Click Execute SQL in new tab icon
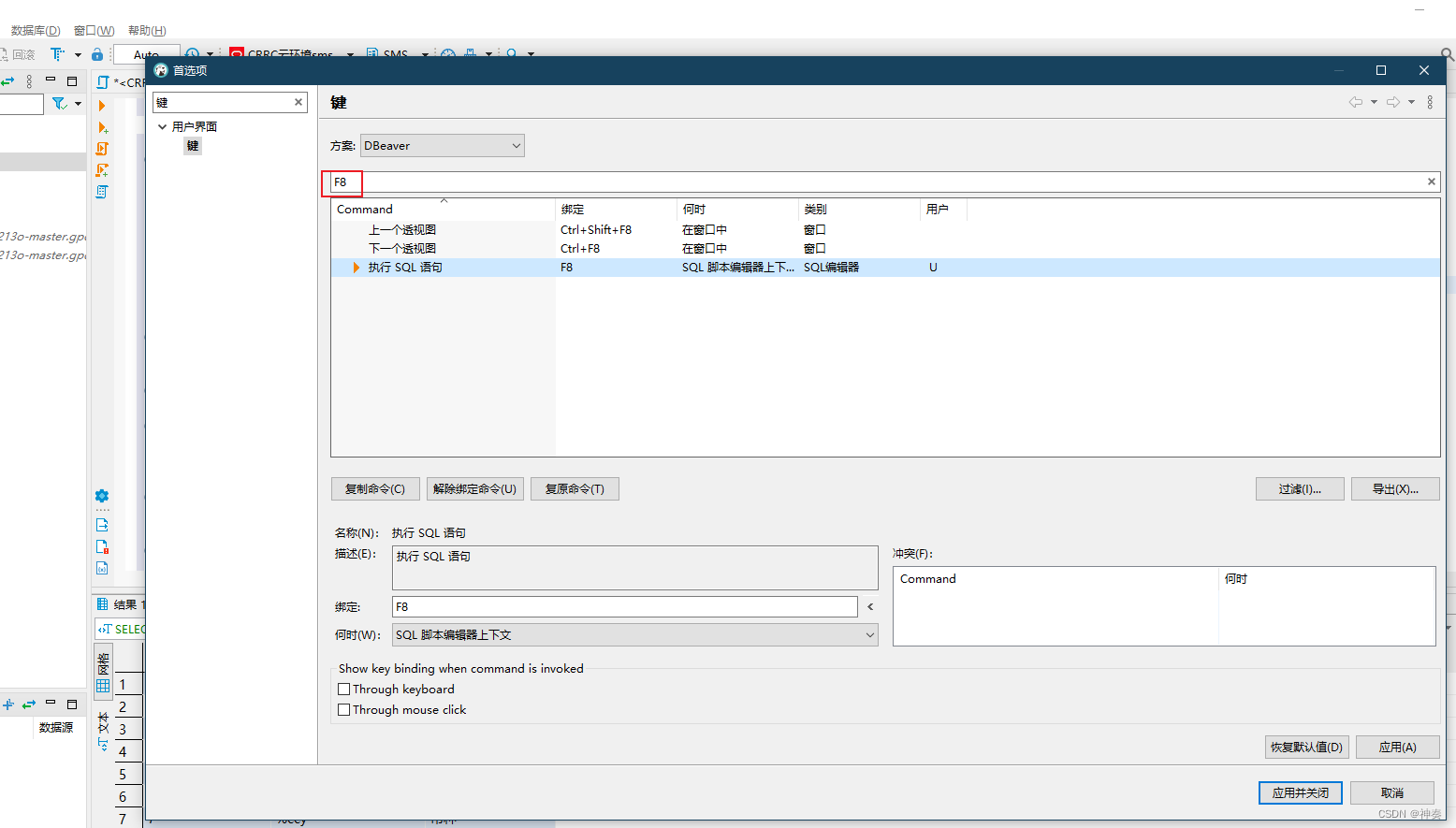This screenshot has width=1456, height=828. pyautogui.click(x=103, y=127)
